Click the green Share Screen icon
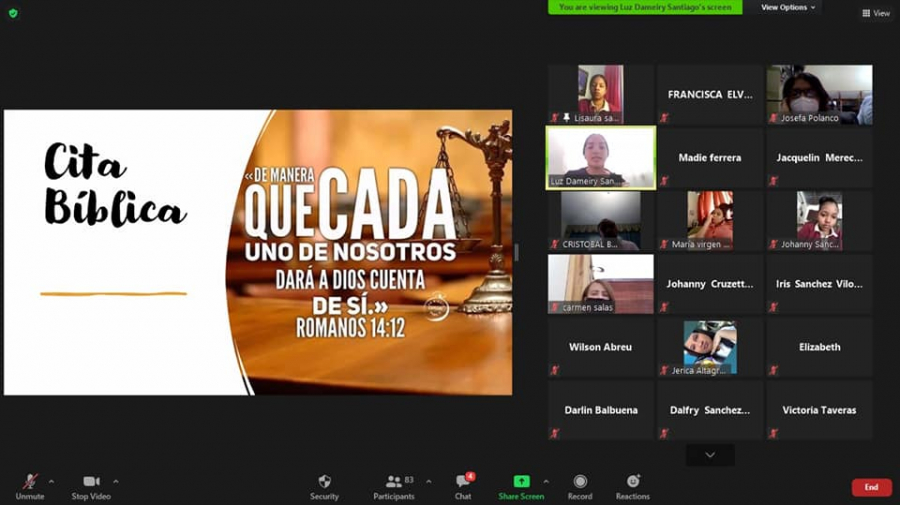The height and width of the screenshot is (505, 900). pos(521,482)
